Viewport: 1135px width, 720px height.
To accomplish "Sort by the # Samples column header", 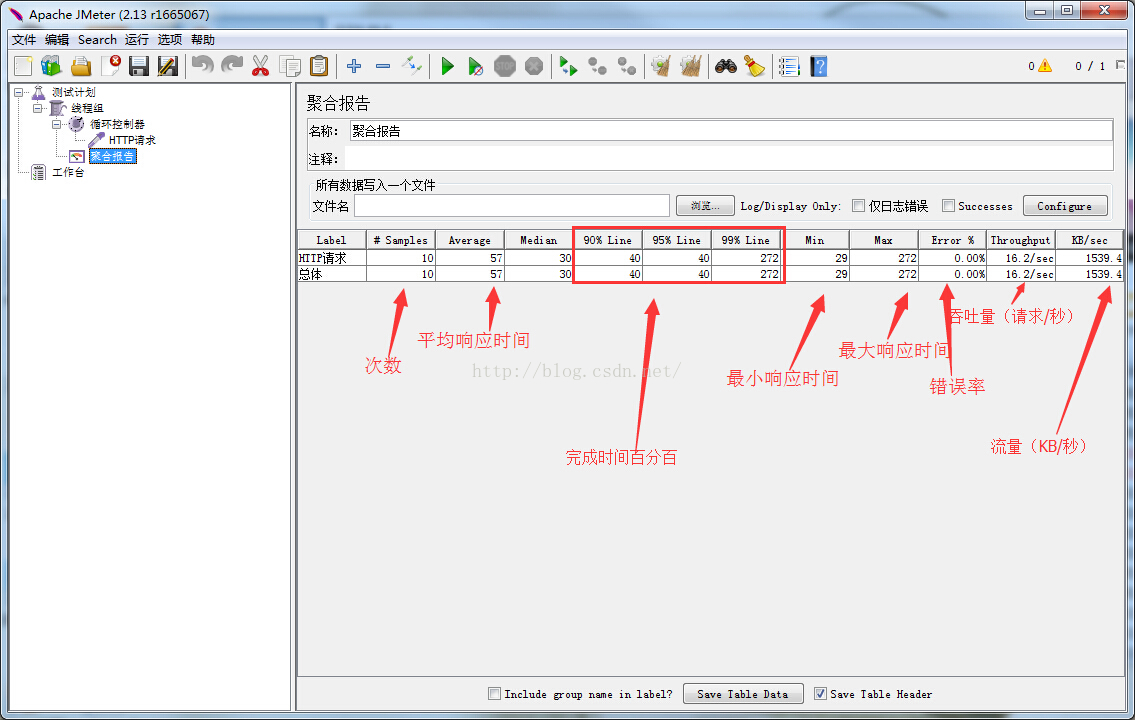I will click(x=401, y=240).
